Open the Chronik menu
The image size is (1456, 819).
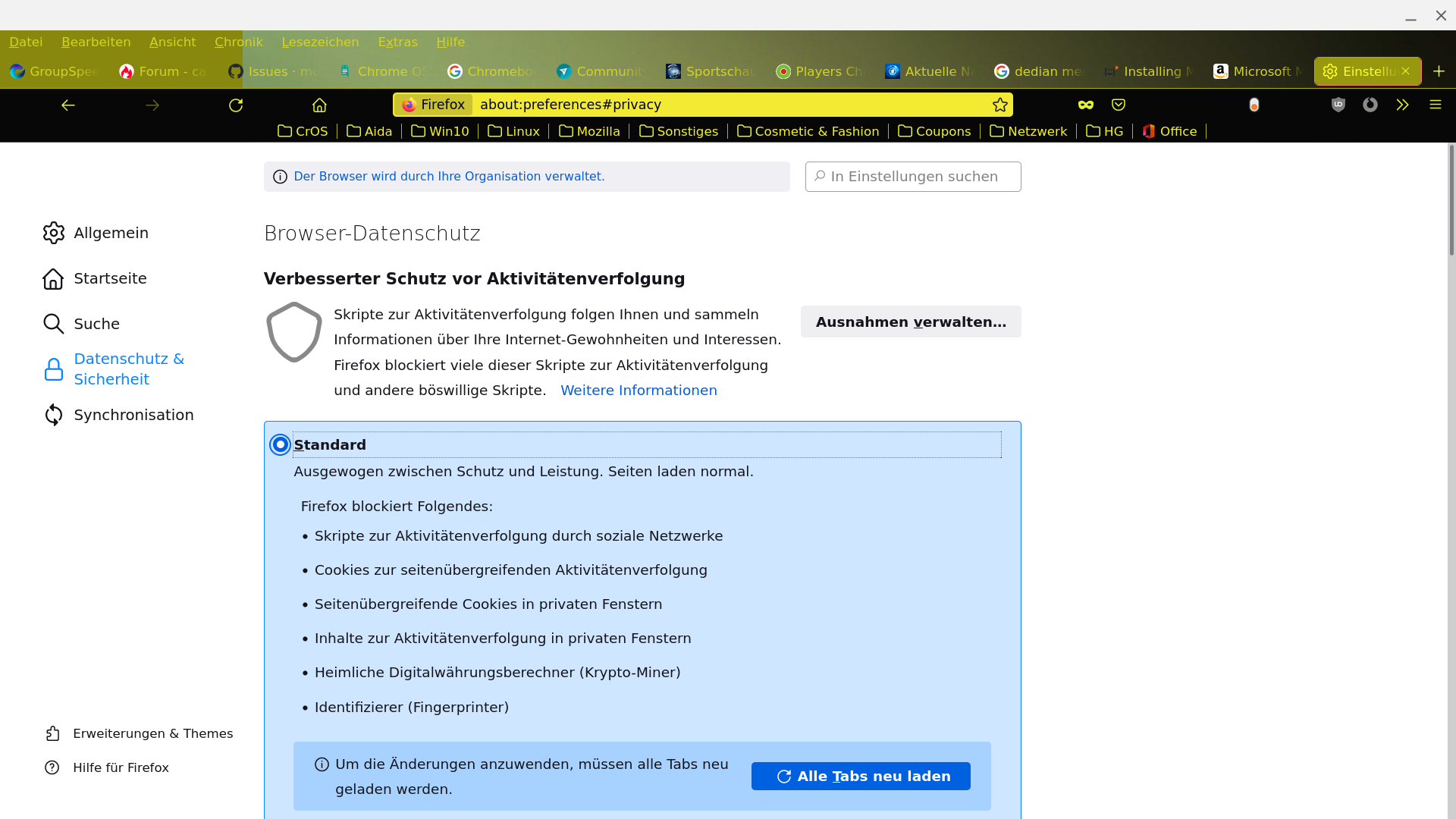tap(238, 42)
